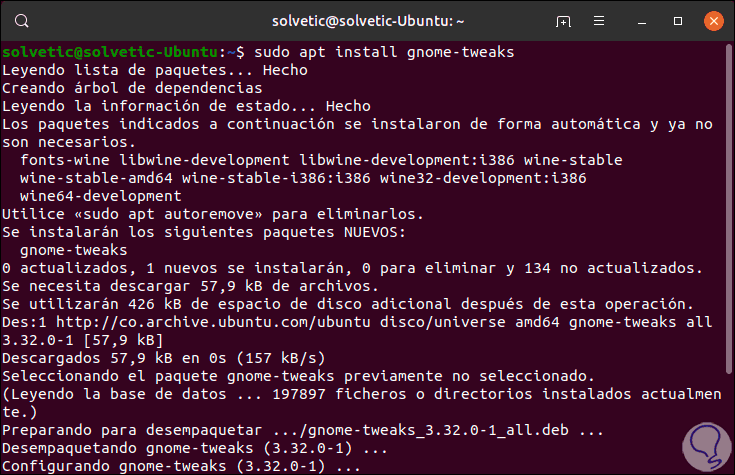Click the package 'wine-stable-i386:i386'
This screenshot has height=475, width=735.
276,178
